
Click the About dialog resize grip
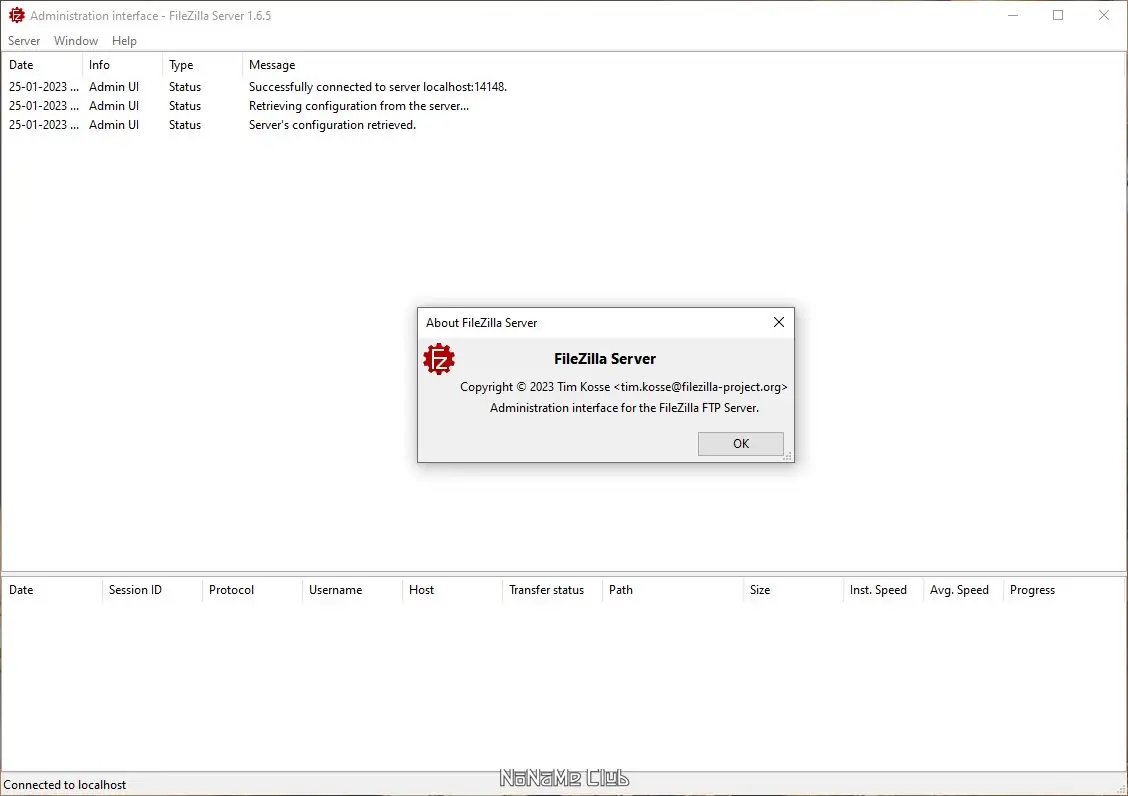[x=788, y=456]
